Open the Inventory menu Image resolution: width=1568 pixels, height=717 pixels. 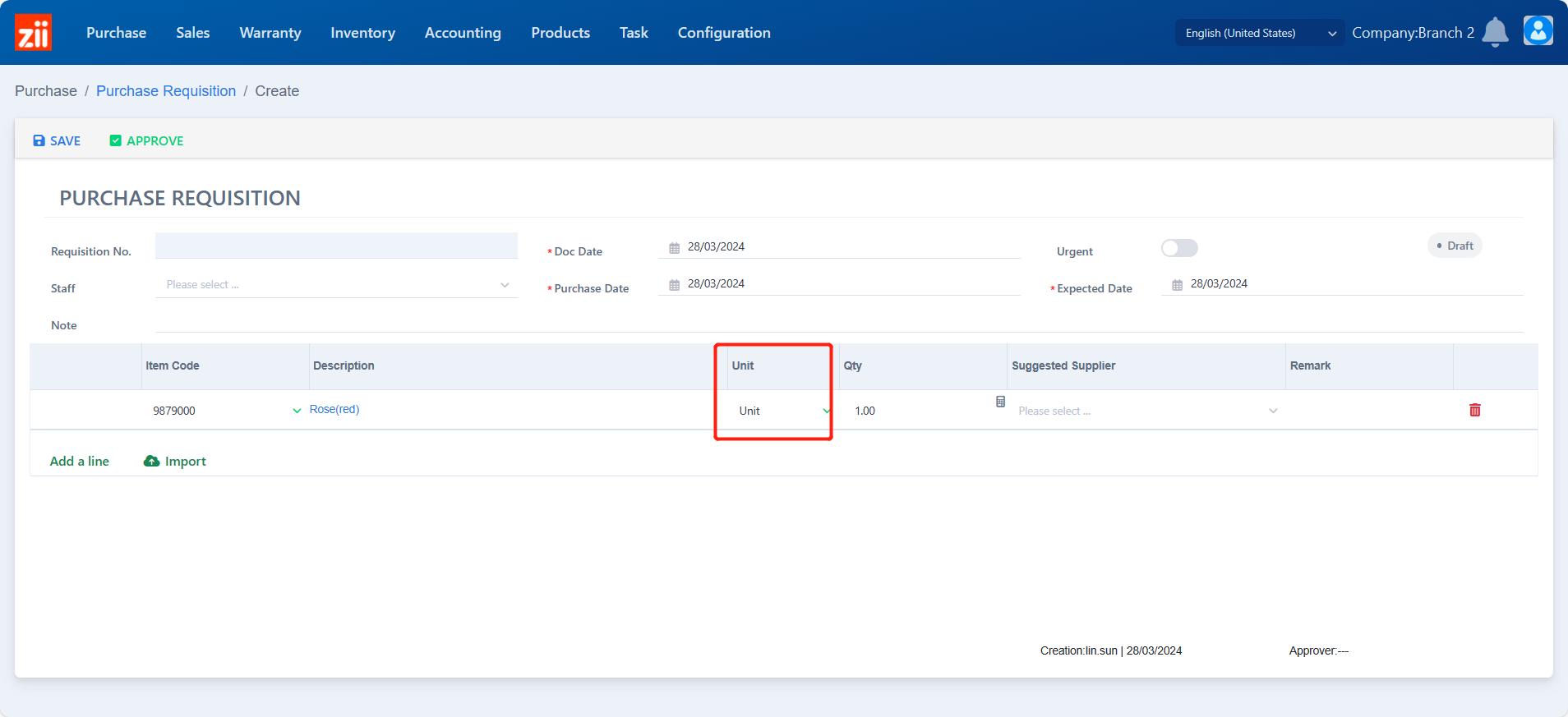click(362, 33)
